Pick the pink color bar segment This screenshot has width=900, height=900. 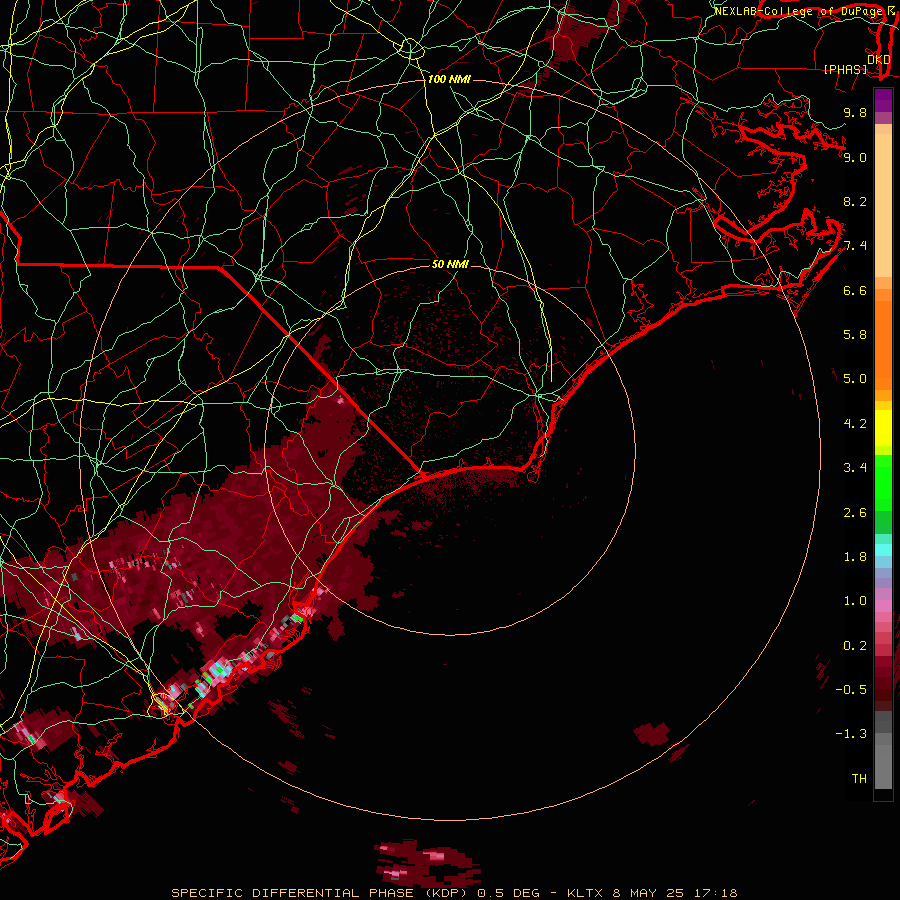tap(883, 606)
